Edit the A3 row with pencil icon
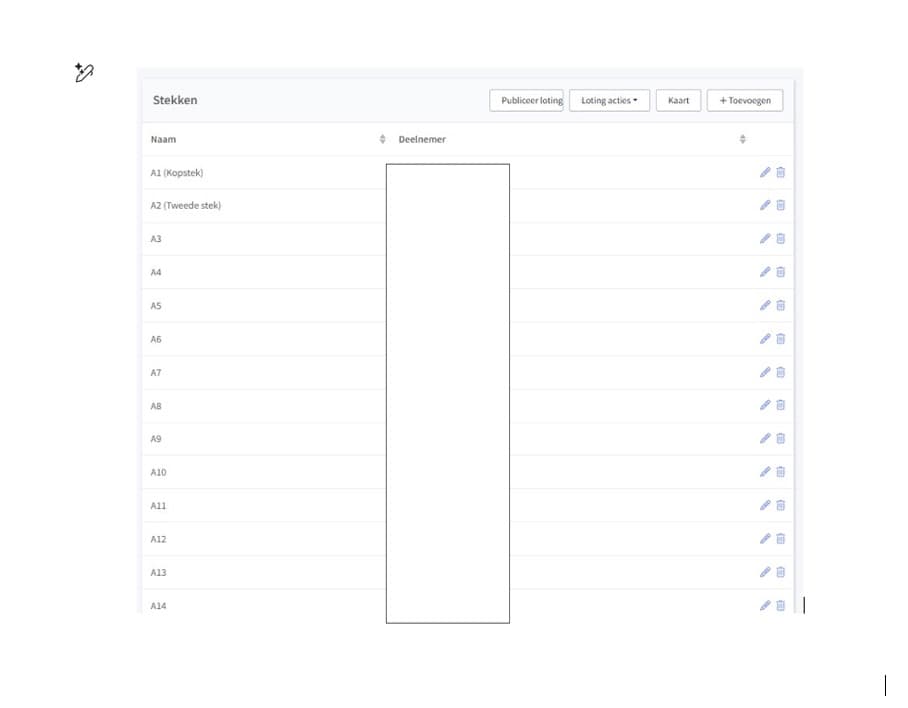Image resolution: width=908 pixels, height=708 pixels. tap(765, 239)
